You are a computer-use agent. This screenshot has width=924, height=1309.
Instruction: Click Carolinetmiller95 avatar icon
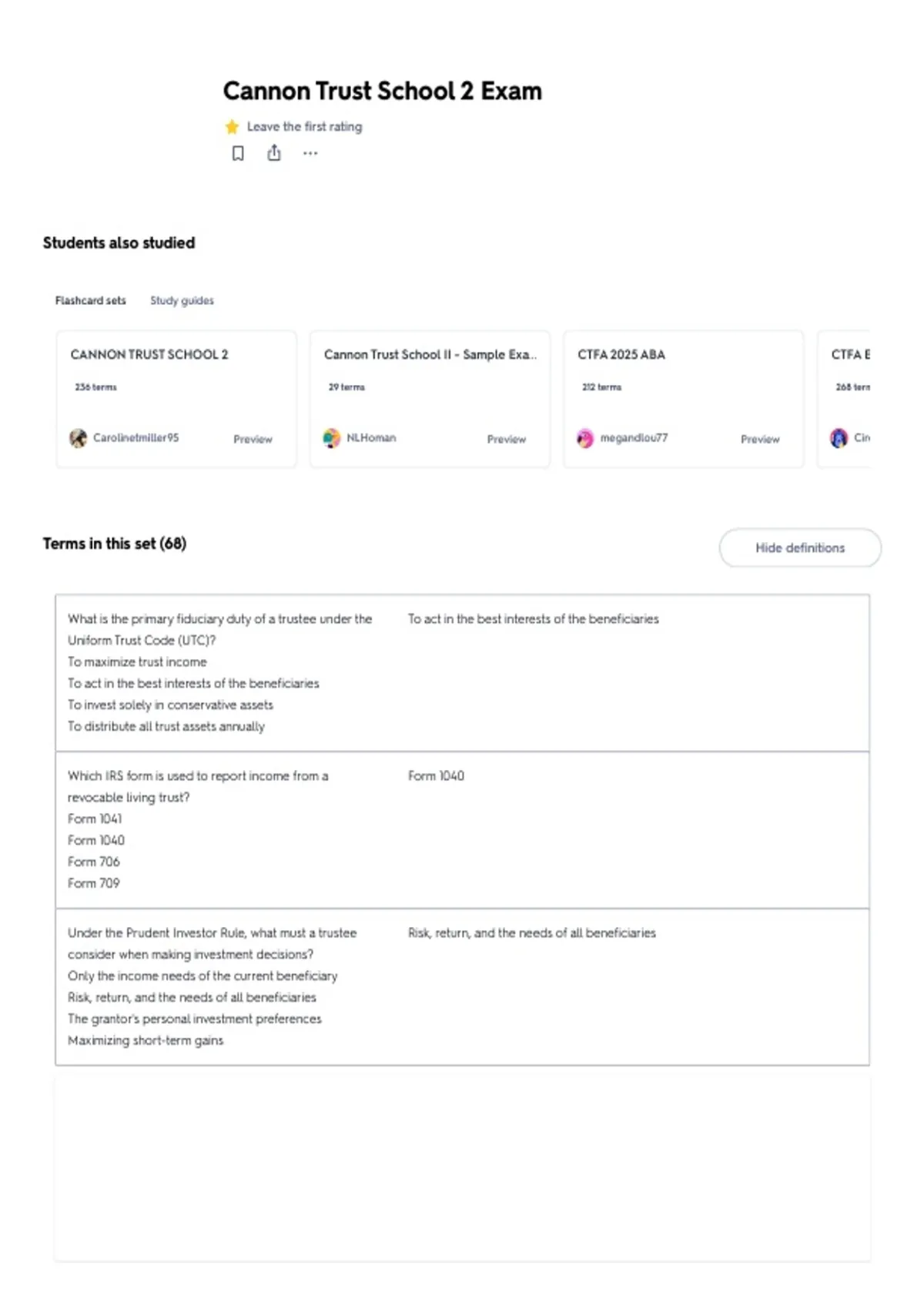78,438
